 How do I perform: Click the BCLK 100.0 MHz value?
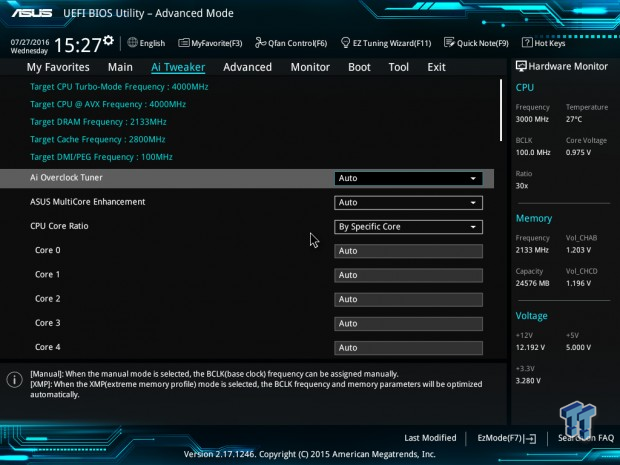533,152
